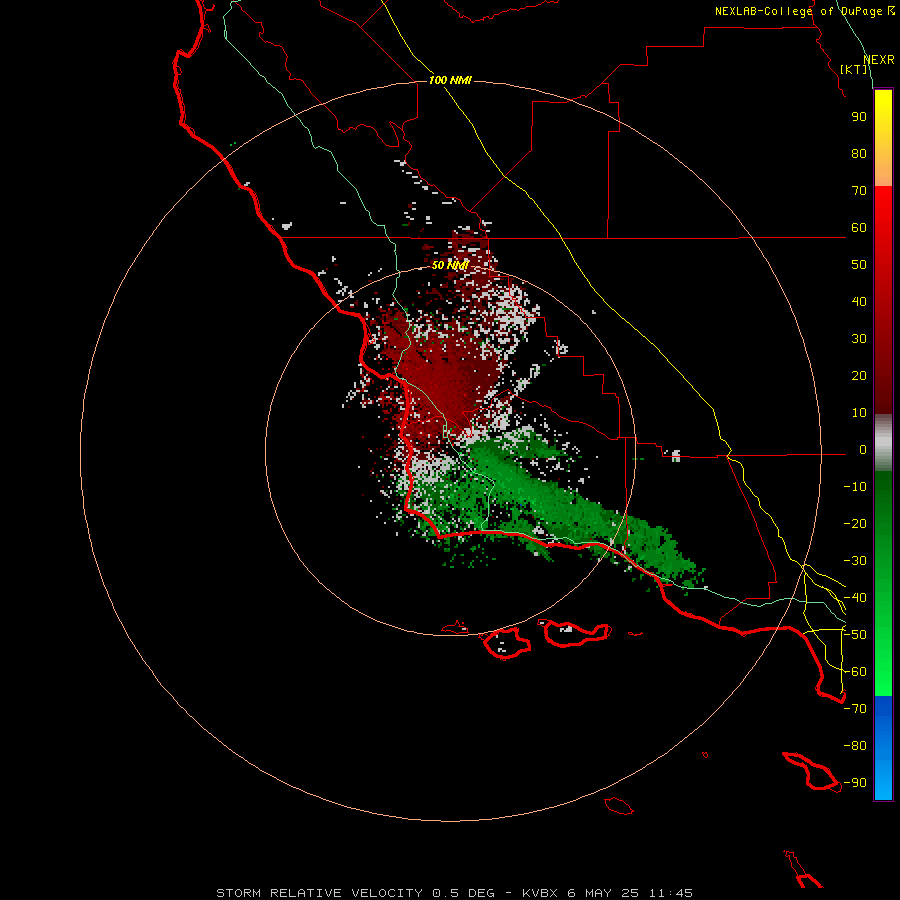Click the yellow-orange top segment of velocity scale
The image size is (900, 900).
[883, 138]
